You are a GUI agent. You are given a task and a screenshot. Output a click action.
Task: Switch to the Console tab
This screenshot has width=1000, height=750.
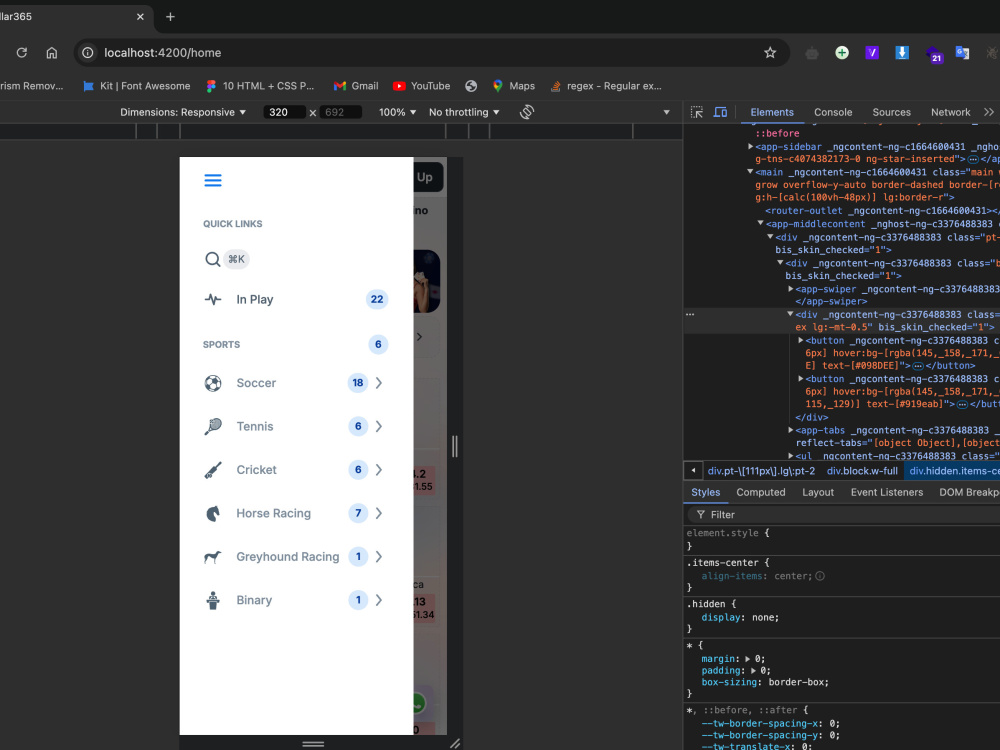click(833, 112)
